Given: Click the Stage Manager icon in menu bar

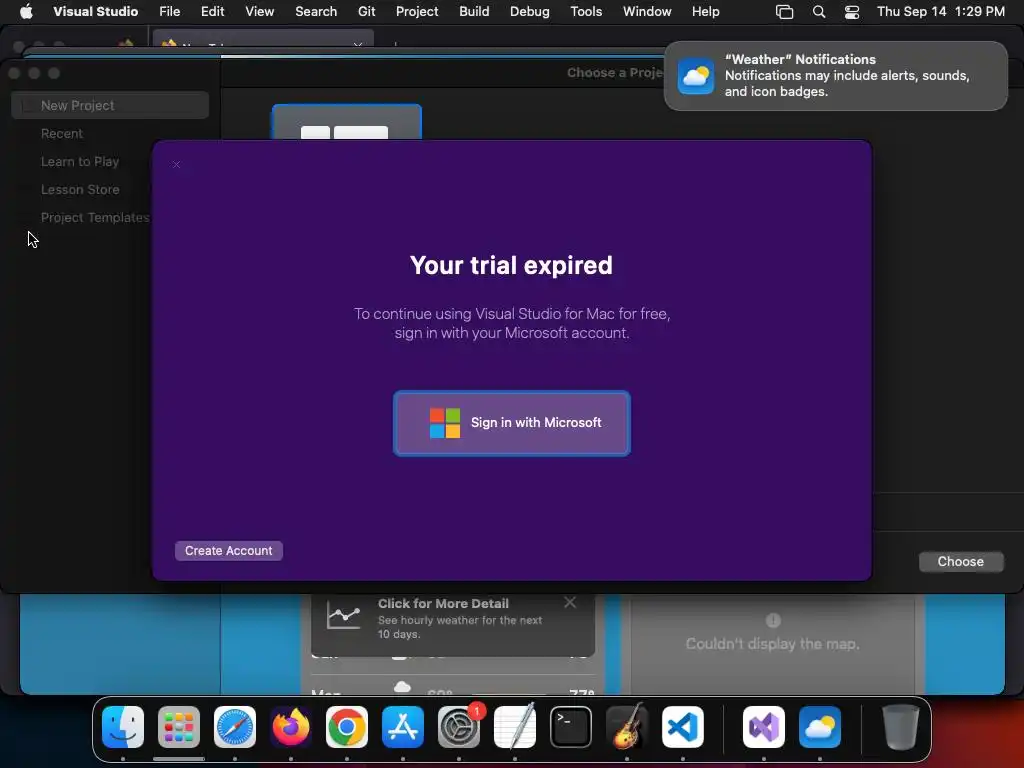Looking at the screenshot, I should point(784,12).
